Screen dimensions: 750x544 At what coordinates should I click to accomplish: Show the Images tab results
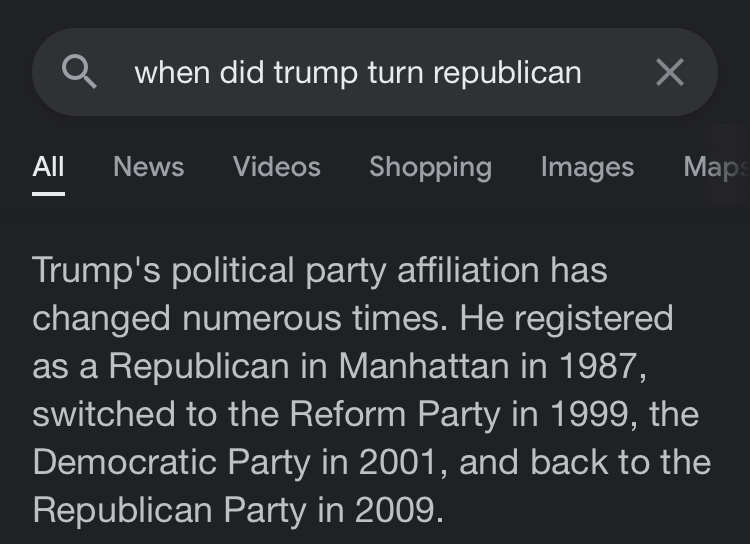pyautogui.click(x=587, y=167)
